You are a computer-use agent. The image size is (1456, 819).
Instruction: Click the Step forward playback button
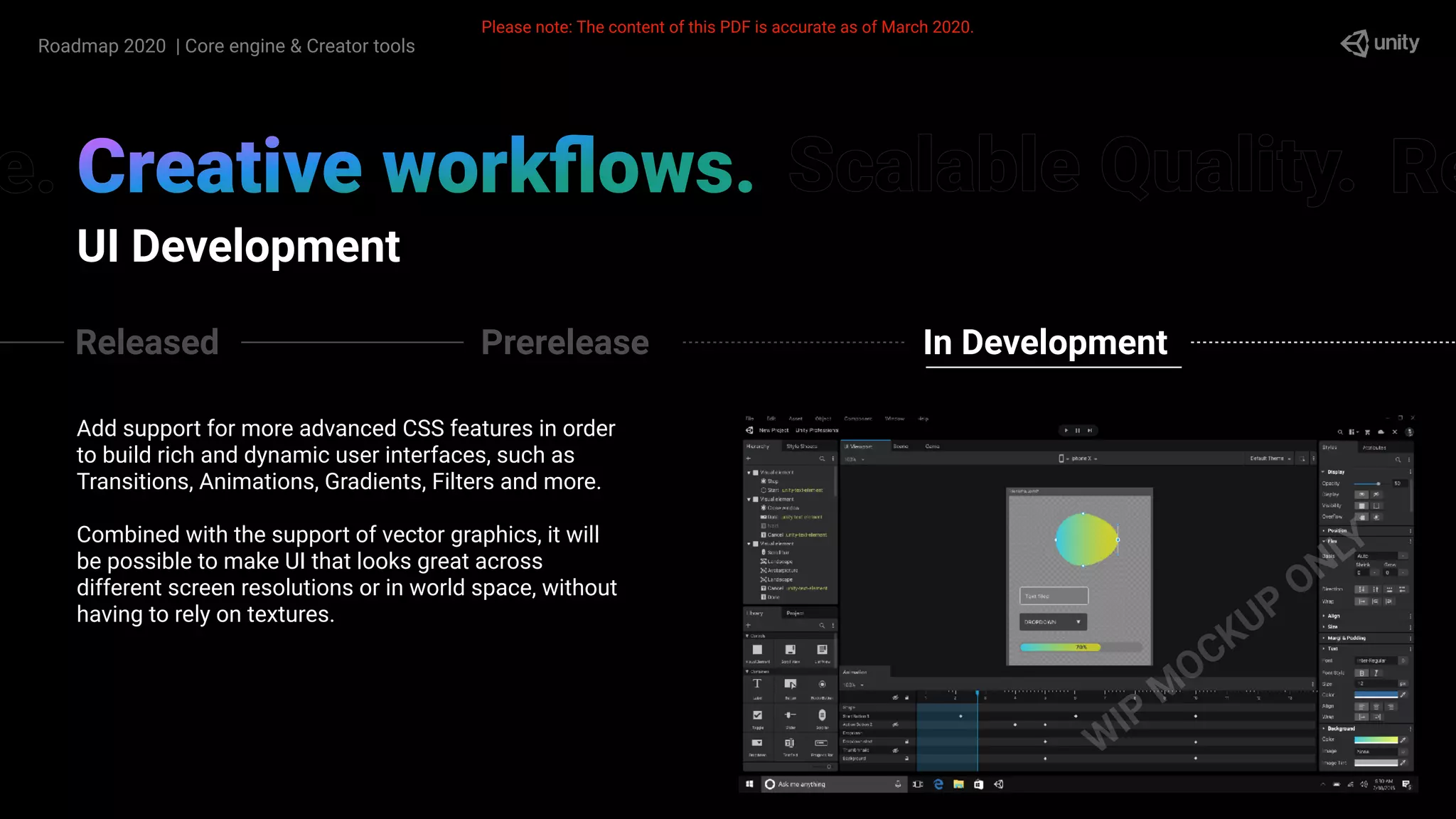1090,430
